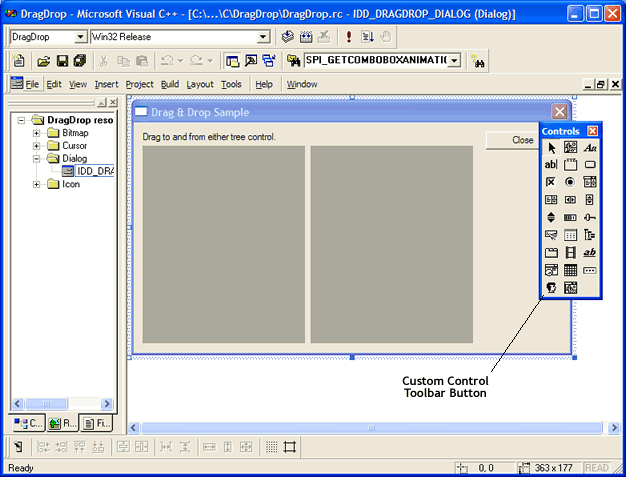
Task: Select the Slider control tool
Action: pos(590,217)
